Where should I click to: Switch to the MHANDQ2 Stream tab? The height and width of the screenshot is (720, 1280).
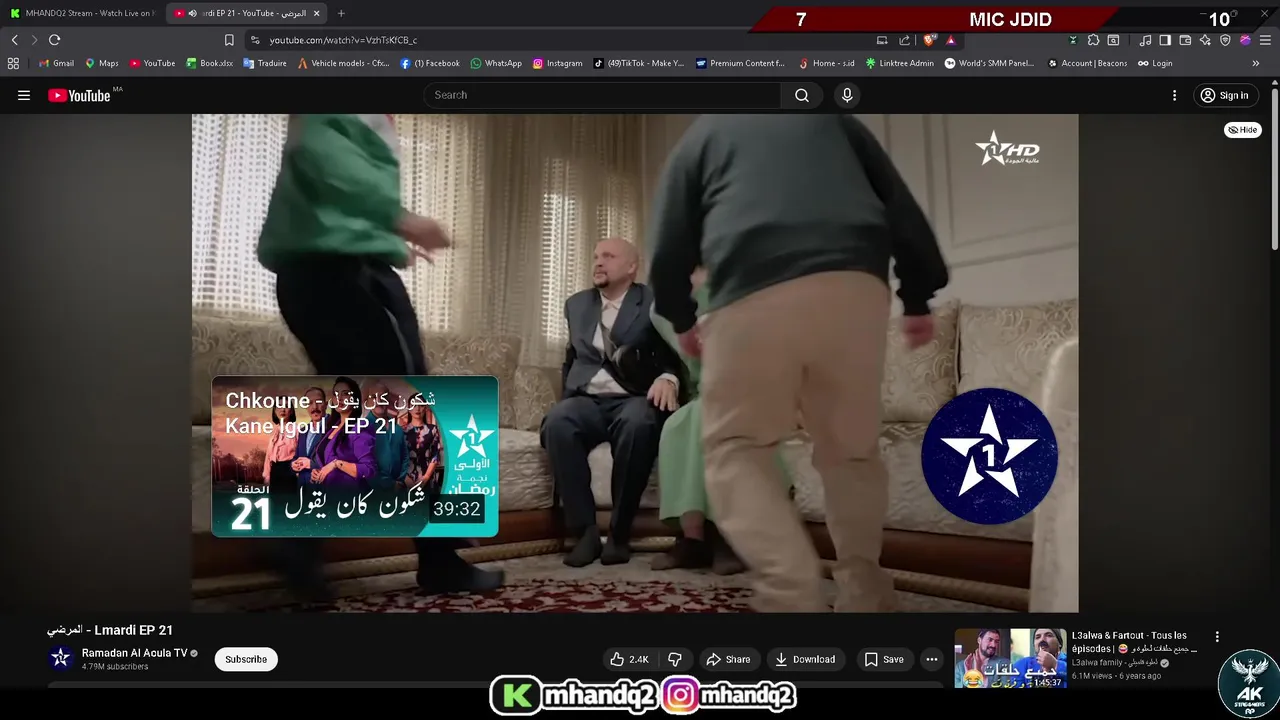click(82, 13)
